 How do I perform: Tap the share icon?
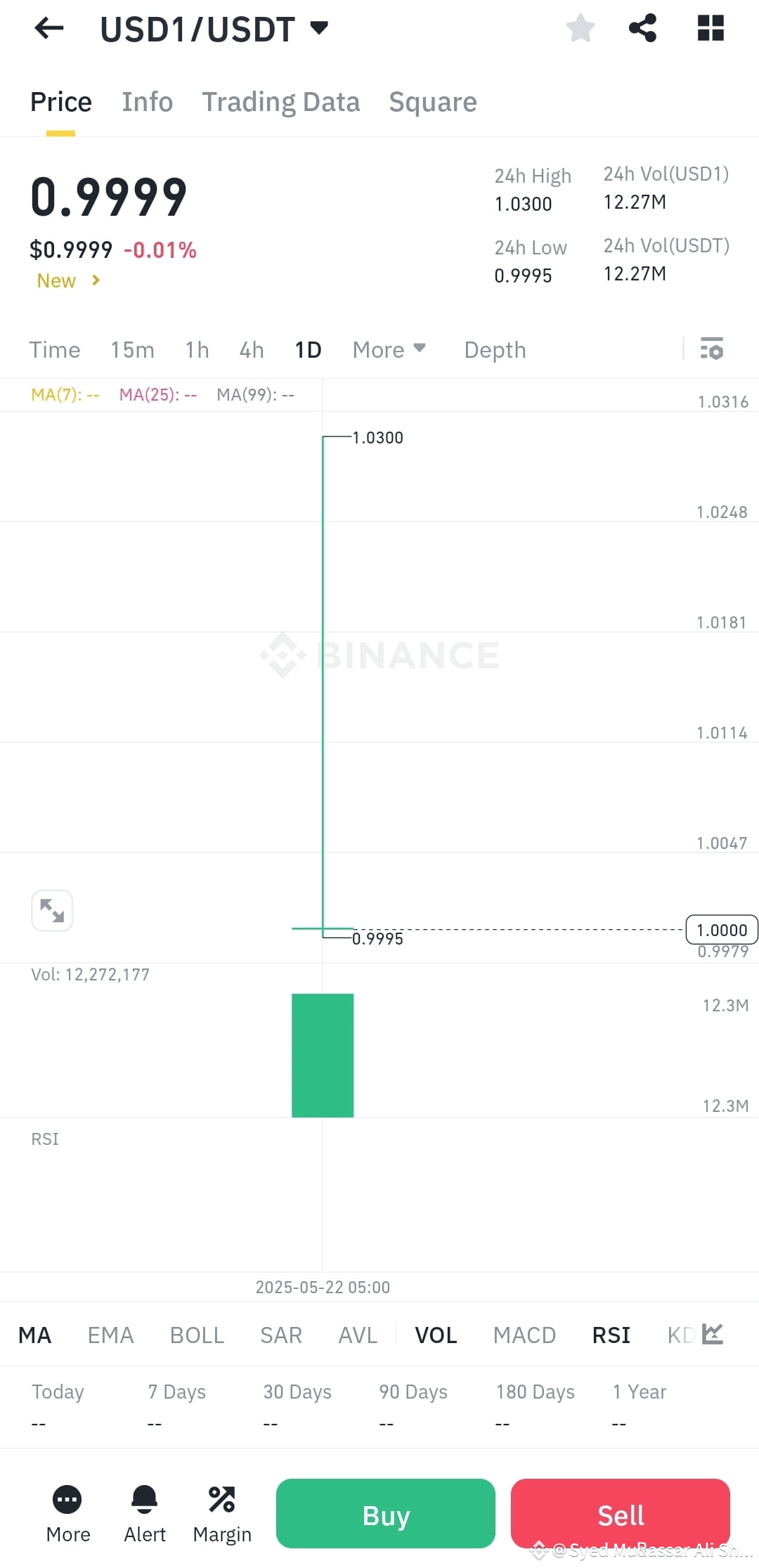pos(642,28)
